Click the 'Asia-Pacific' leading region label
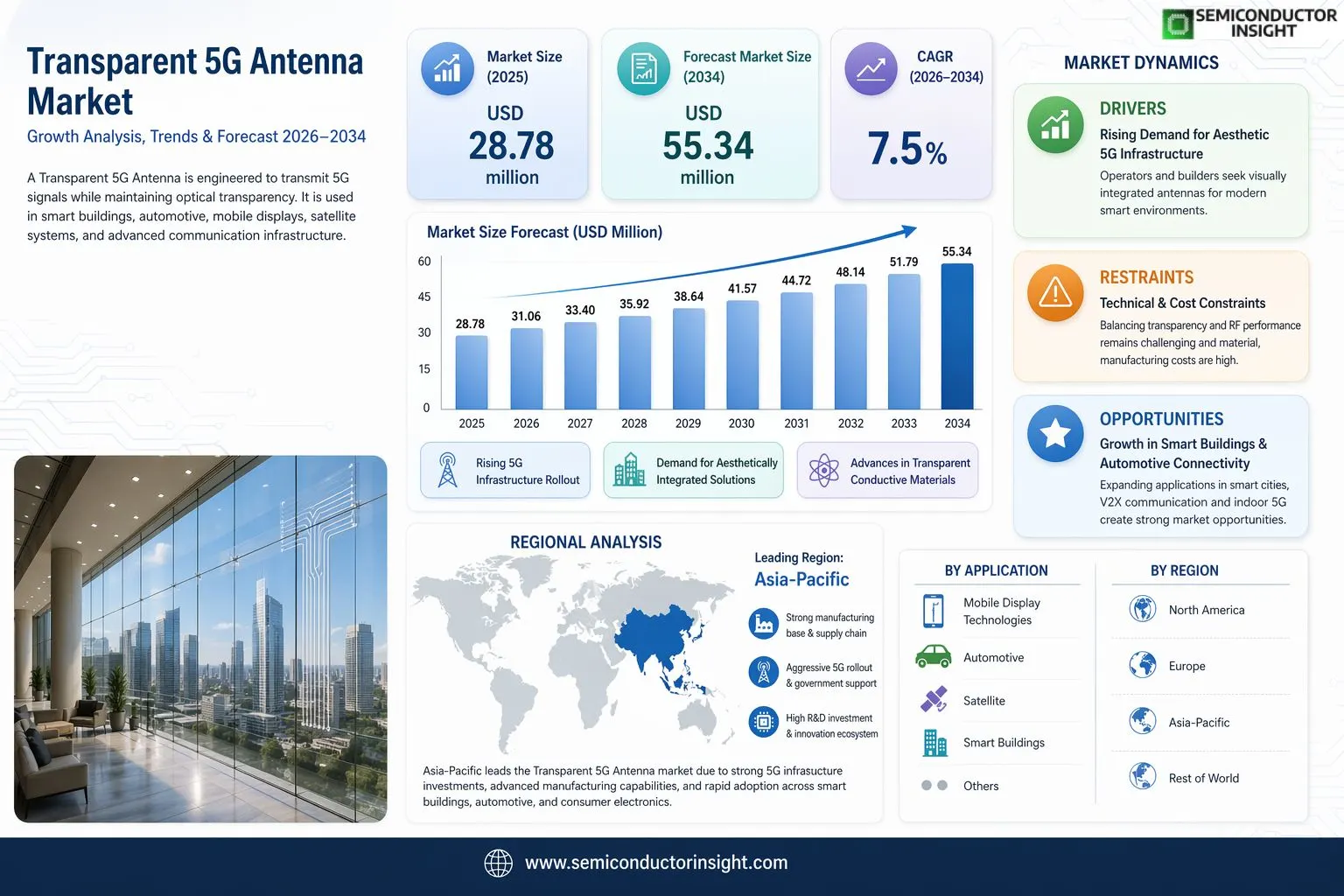Image resolution: width=1344 pixels, height=896 pixels. (801, 579)
